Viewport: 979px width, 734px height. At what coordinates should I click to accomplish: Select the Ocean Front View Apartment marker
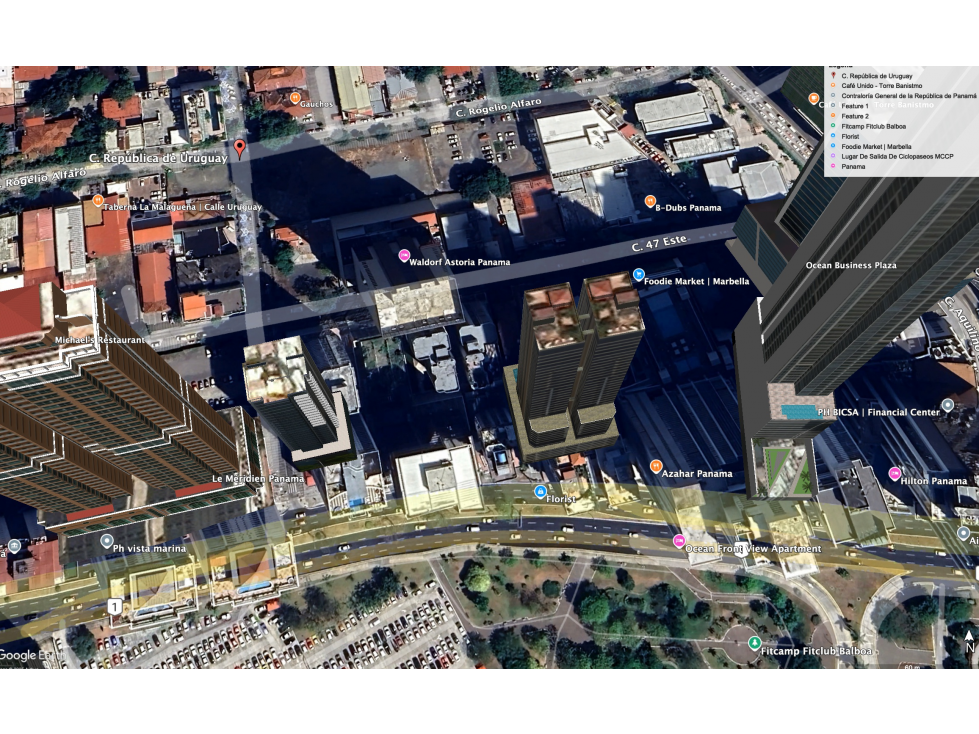coord(679,541)
